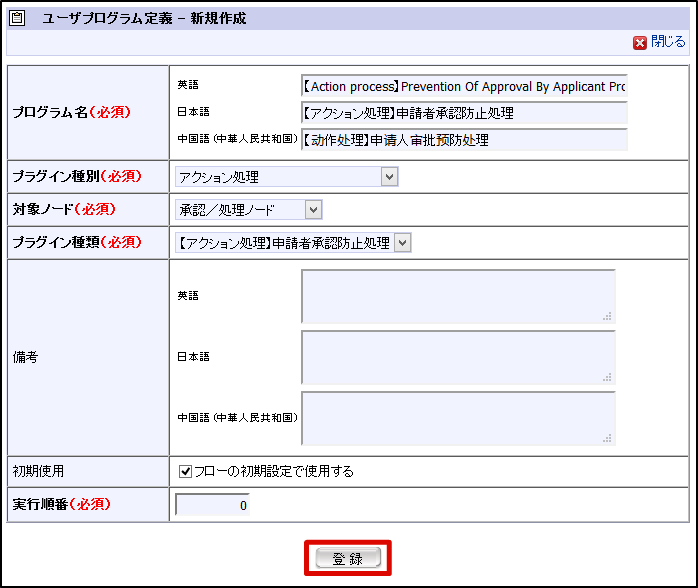698x588 pixels.
Task: Open the プラグイン種類 dropdown
Action: [x=292, y=242]
